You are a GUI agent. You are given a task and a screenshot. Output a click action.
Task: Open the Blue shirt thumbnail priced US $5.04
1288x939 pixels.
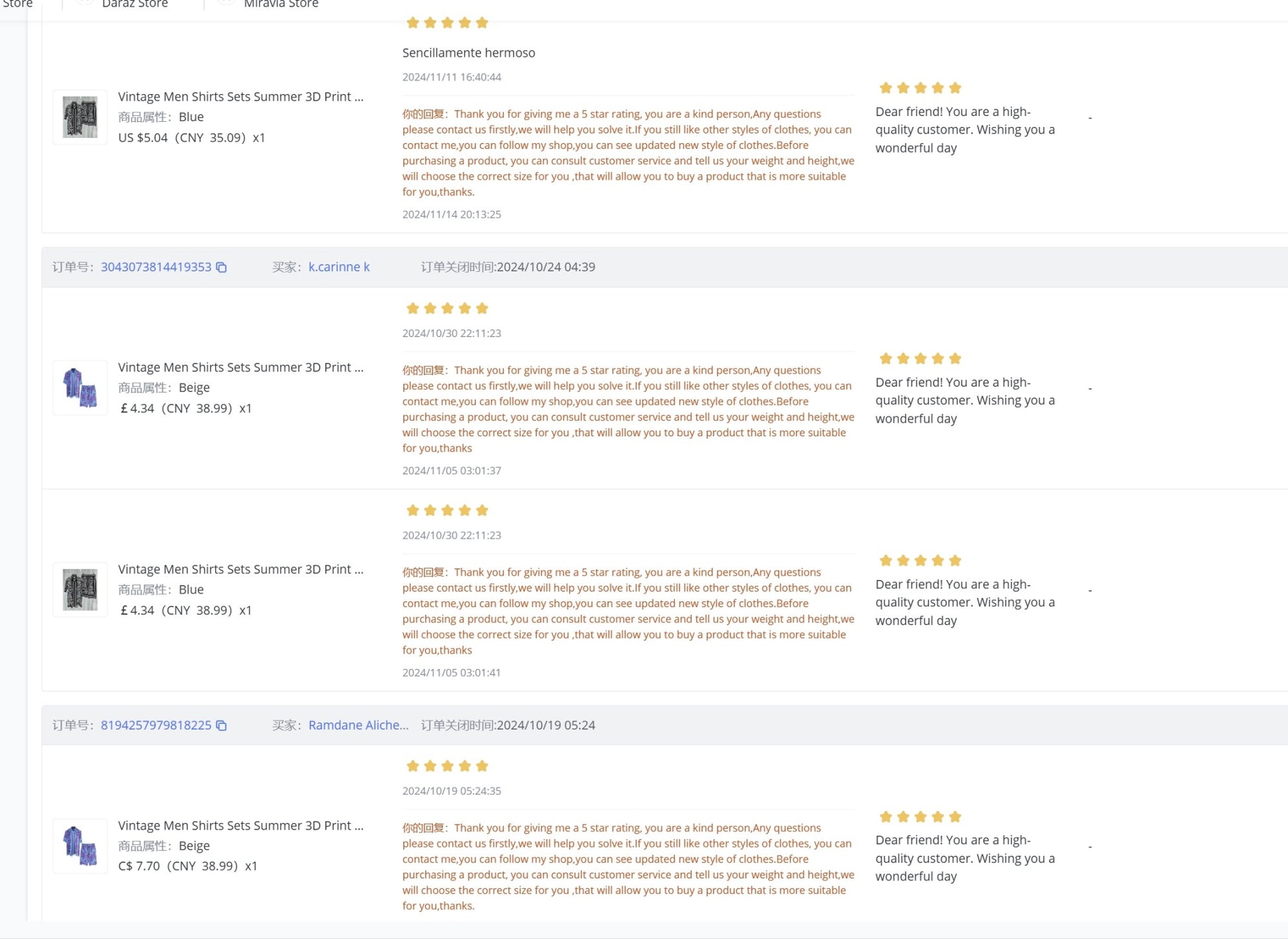pos(80,117)
